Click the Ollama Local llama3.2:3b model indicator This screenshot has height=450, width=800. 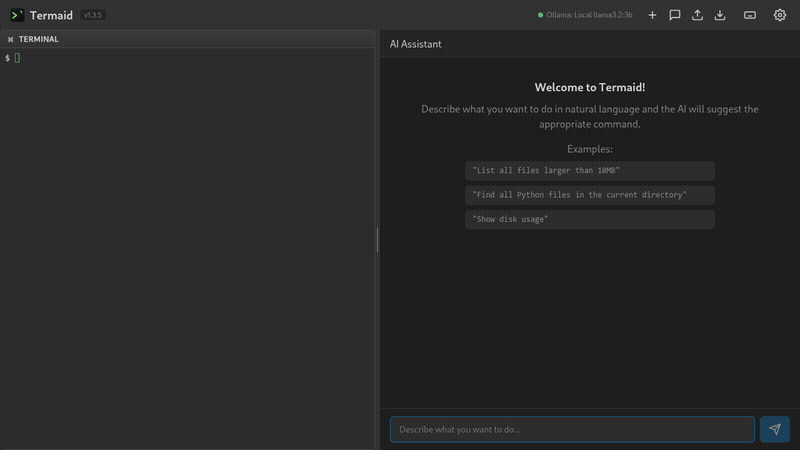pos(589,15)
